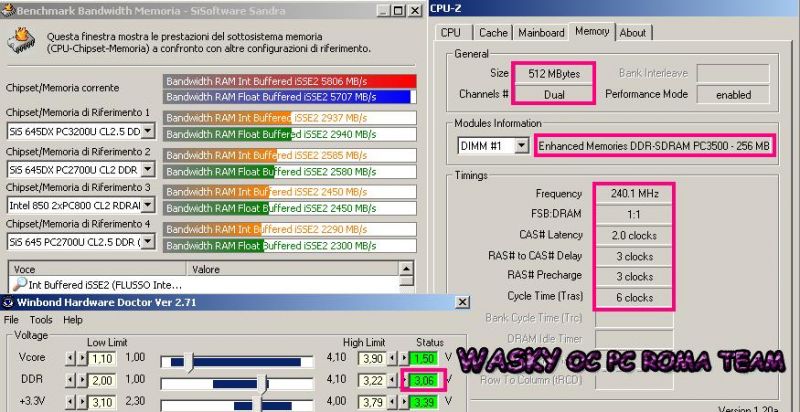The height and width of the screenshot is (412, 800).
Task: Click DDR status reading 3,06
Action: [x=424, y=380]
